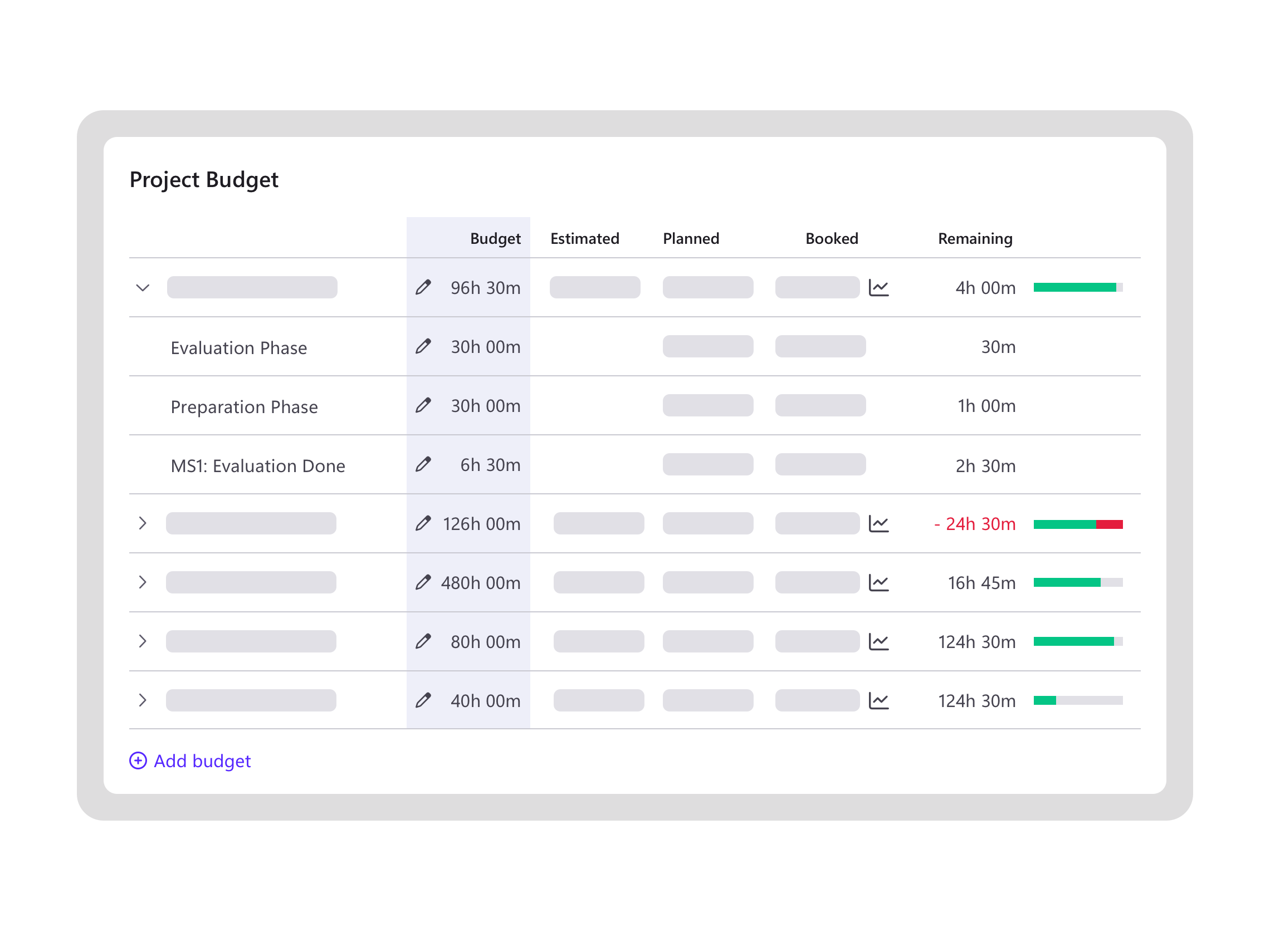Click the Remaining column header
Screen dimensions: 1270x952
pos(975,239)
